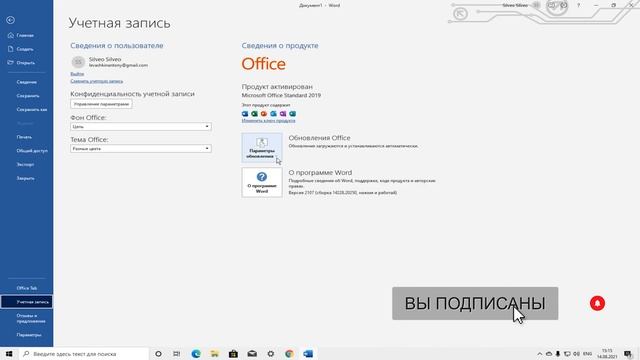Click the Выйти sign-out link
The image size is (640, 360).
tap(77, 74)
